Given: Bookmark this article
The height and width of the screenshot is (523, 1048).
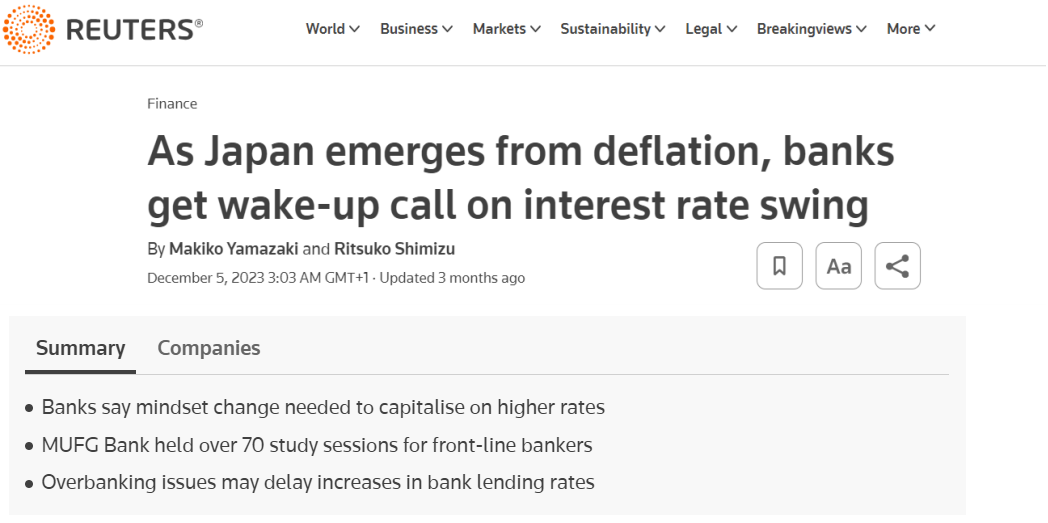Looking at the screenshot, I should pyautogui.click(x=780, y=266).
